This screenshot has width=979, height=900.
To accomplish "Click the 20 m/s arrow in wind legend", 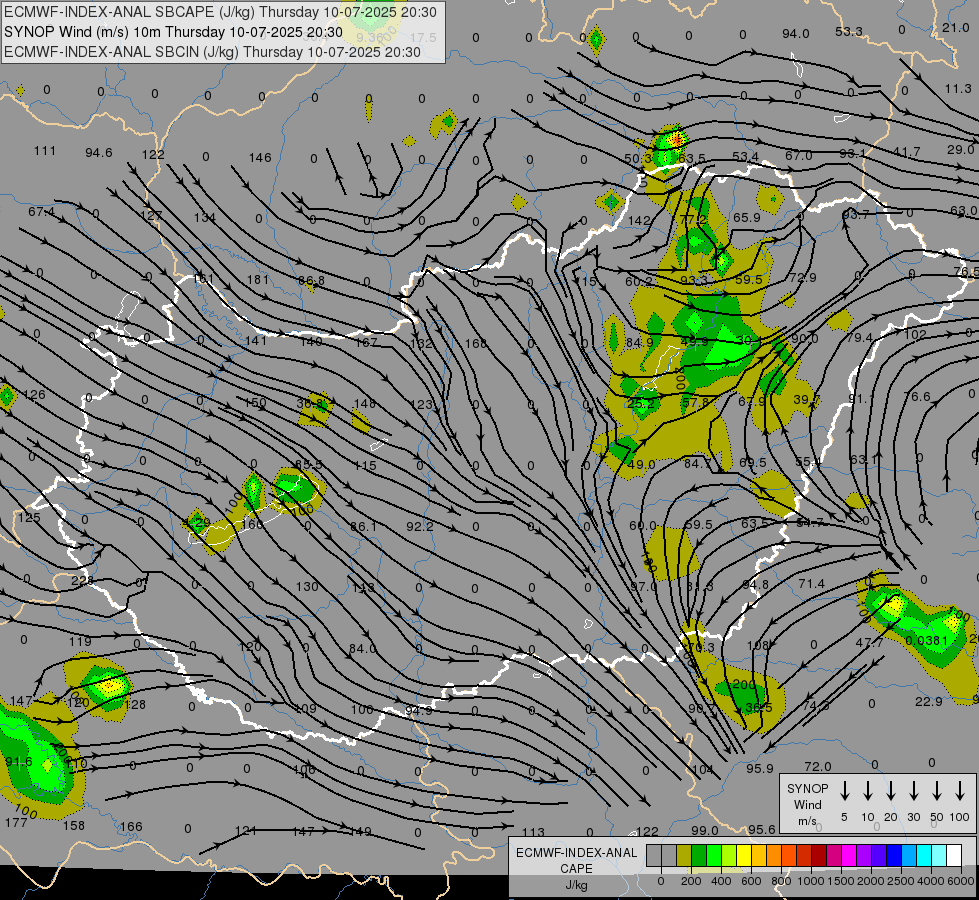I will (890, 791).
